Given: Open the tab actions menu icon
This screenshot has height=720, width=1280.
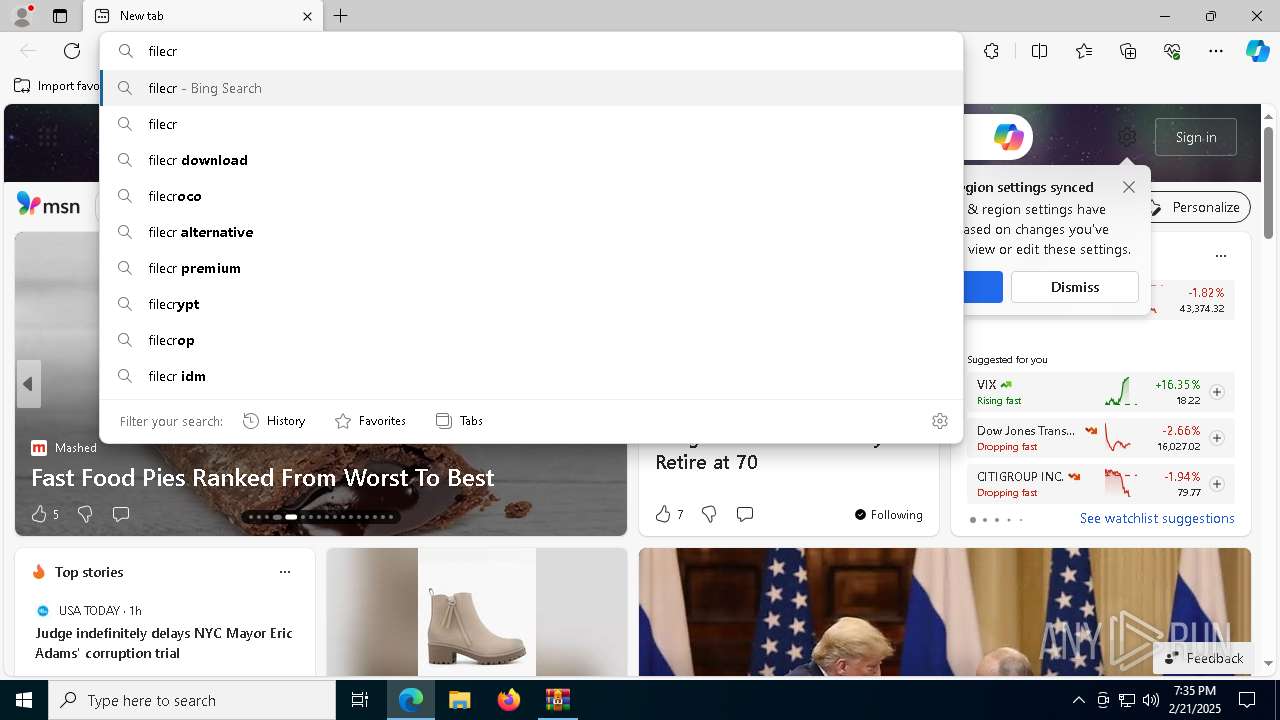Looking at the screenshot, I should click(x=60, y=16).
